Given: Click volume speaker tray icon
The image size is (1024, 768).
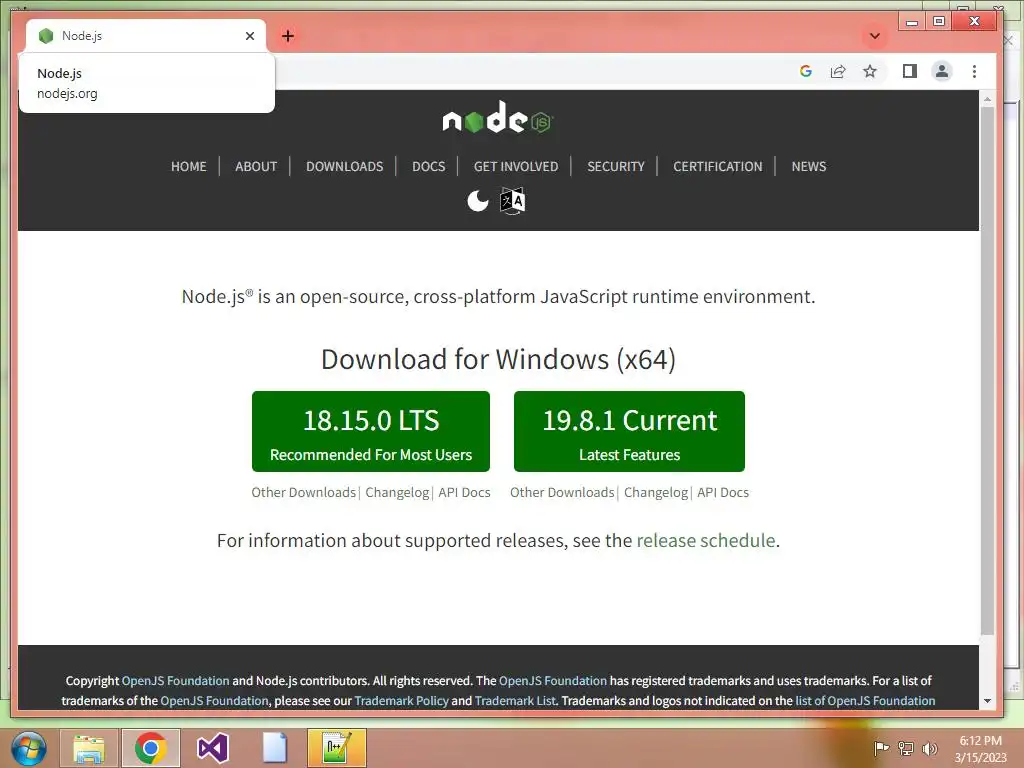Looking at the screenshot, I should coord(930,748).
